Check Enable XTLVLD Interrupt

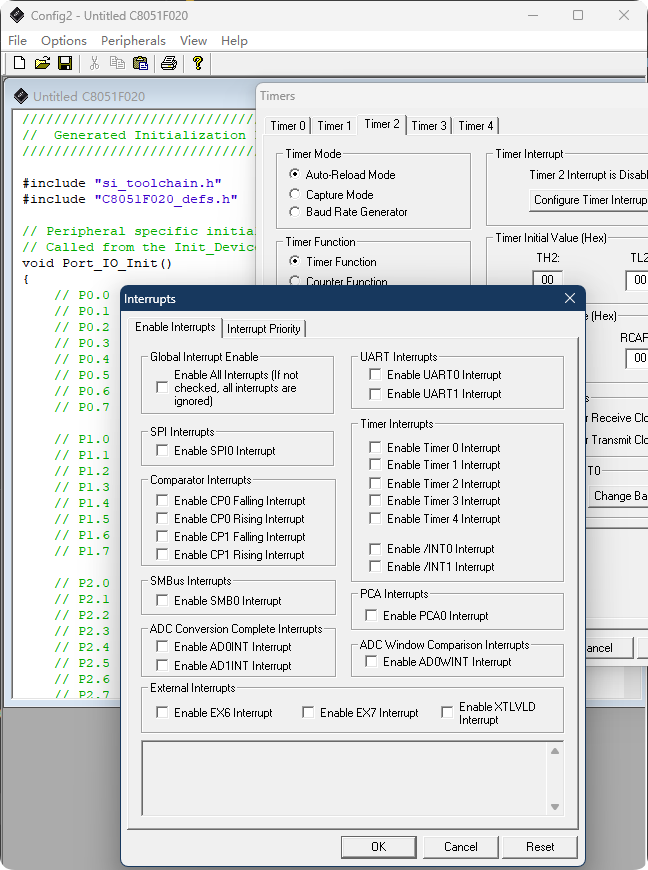[447, 712]
